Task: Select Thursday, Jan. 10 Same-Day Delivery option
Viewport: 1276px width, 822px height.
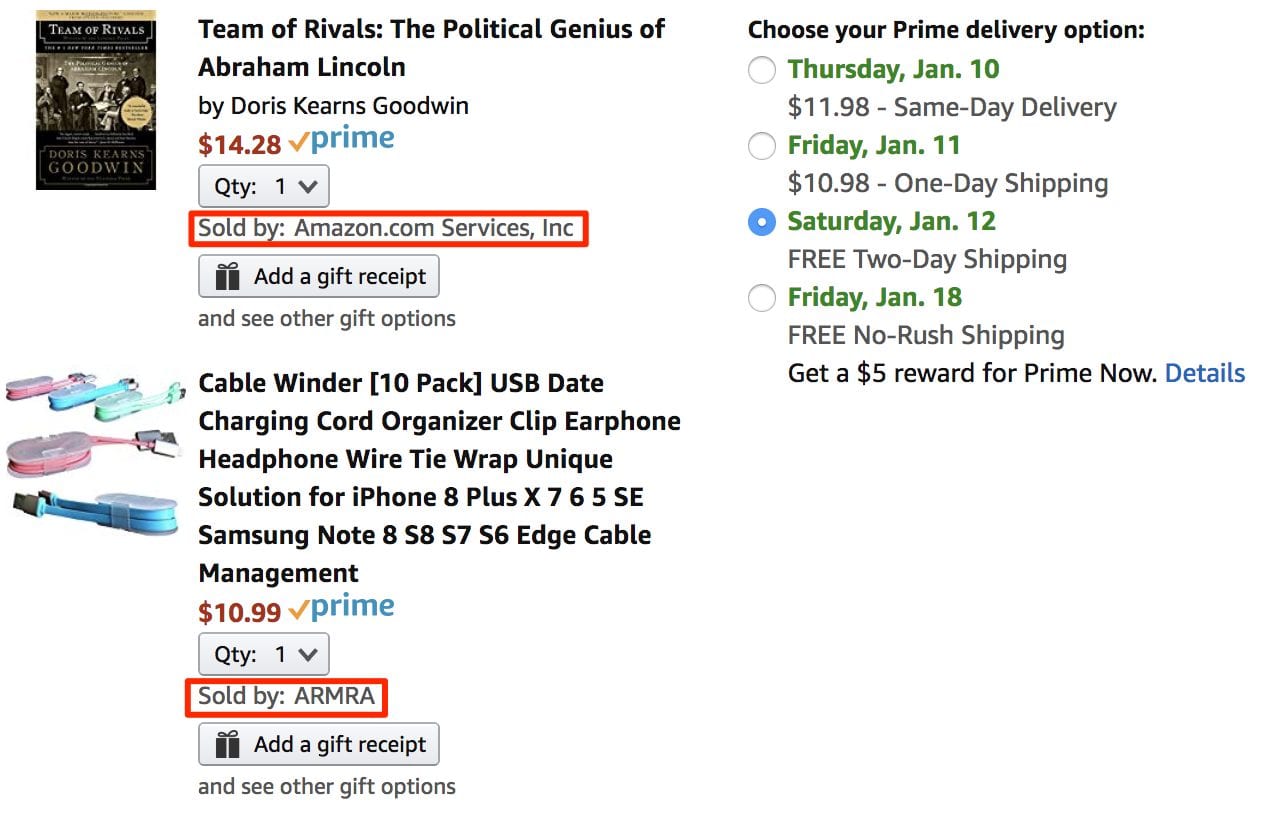Action: [x=762, y=70]
